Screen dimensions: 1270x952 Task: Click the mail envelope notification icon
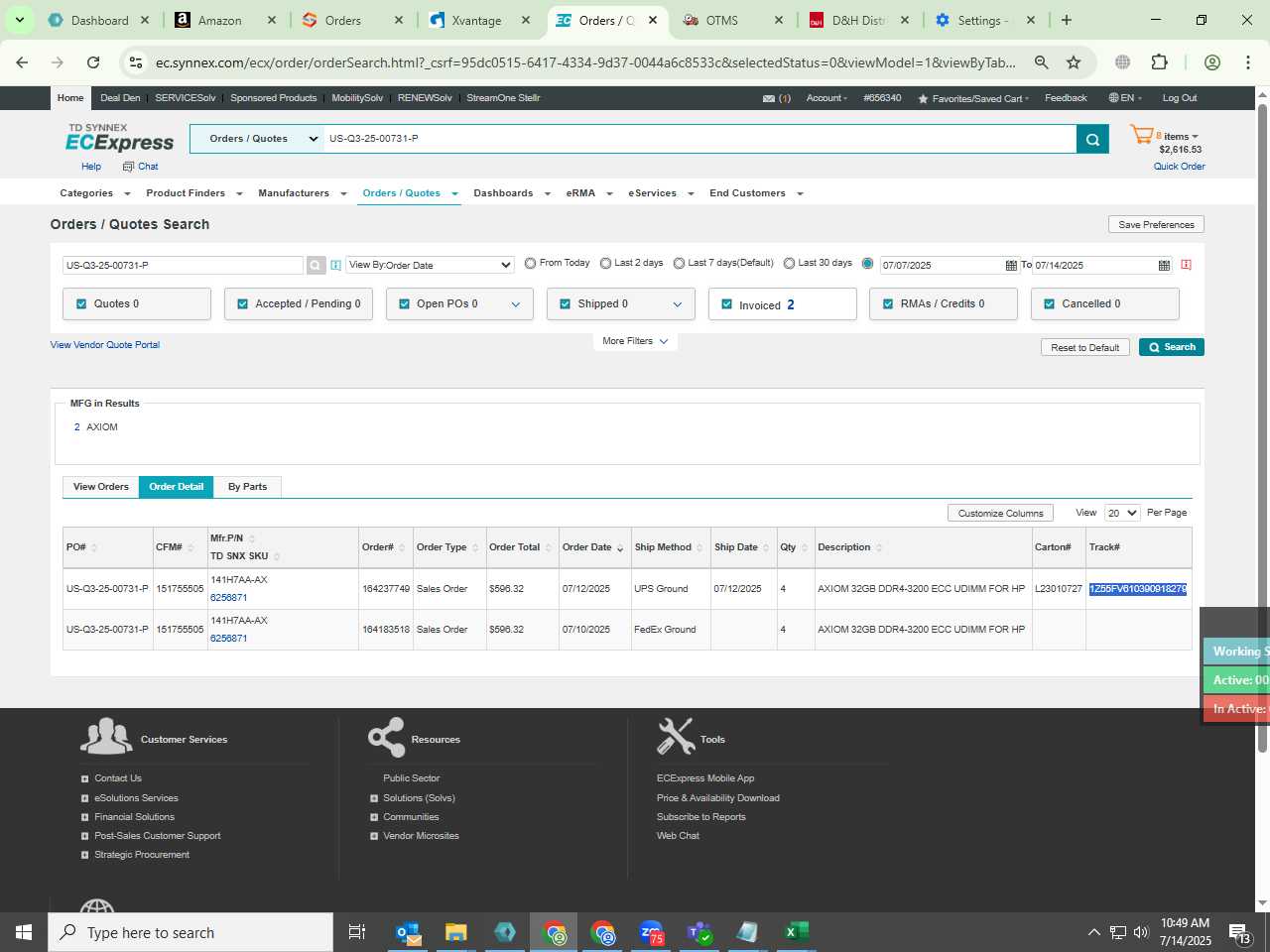(769, 98)
